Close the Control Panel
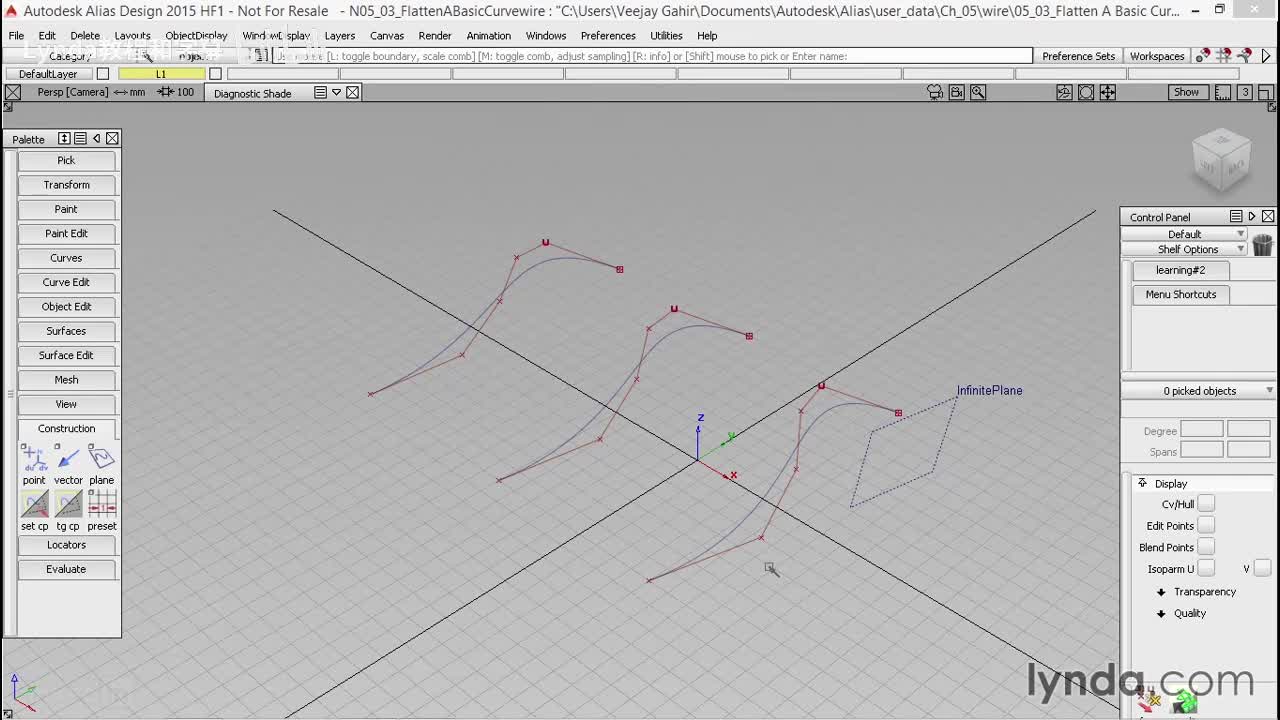Viewport: 1280px width, 720px height. click(x=1268, y=216)
